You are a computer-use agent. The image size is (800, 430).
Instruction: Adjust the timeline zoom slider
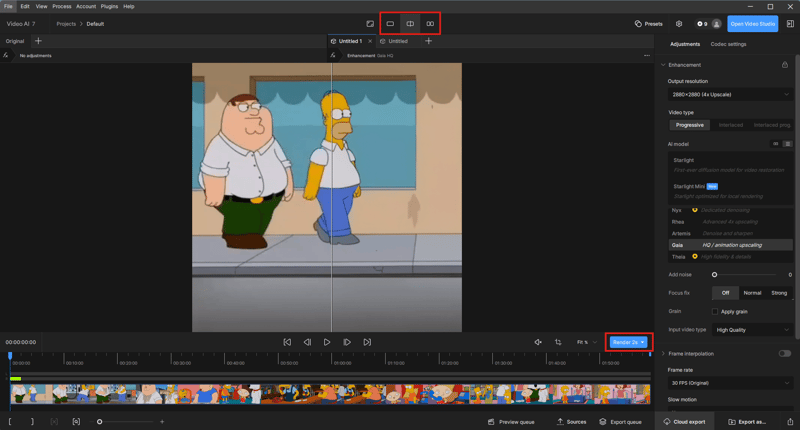point(99,422)
